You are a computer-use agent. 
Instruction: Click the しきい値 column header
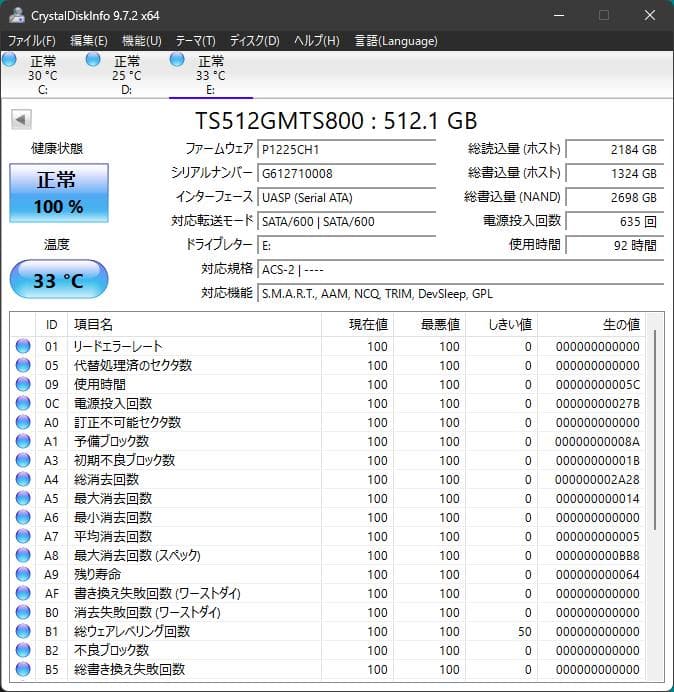[x=501, y=324]
